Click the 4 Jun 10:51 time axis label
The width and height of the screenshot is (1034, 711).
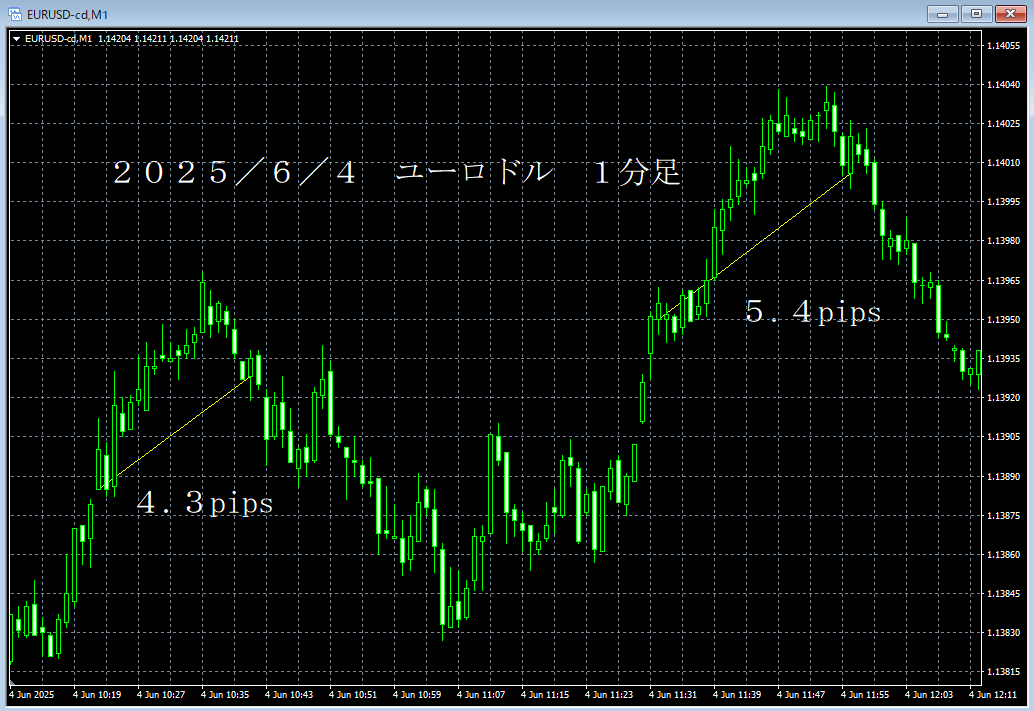click(353, 695)
